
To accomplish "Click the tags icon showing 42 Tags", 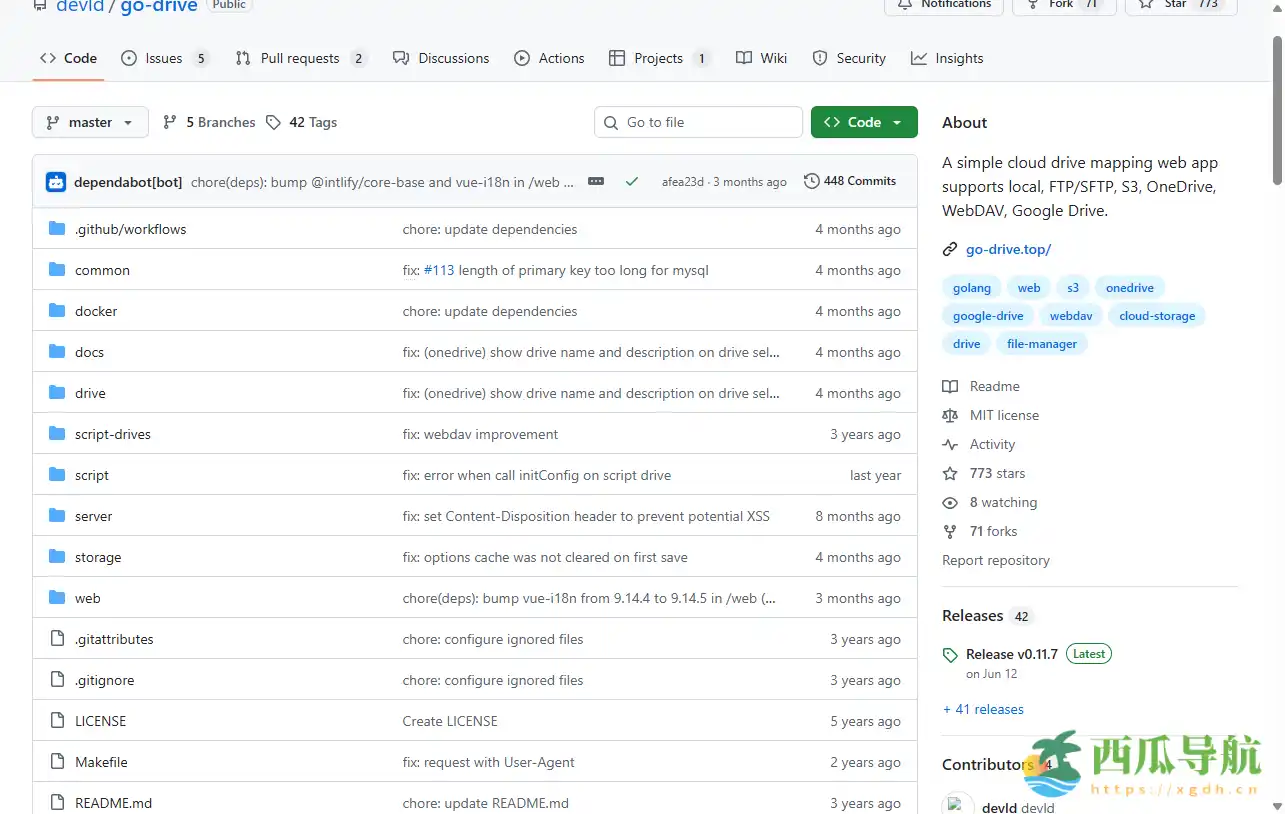I will pyautogui.click(x=274, y=122).
